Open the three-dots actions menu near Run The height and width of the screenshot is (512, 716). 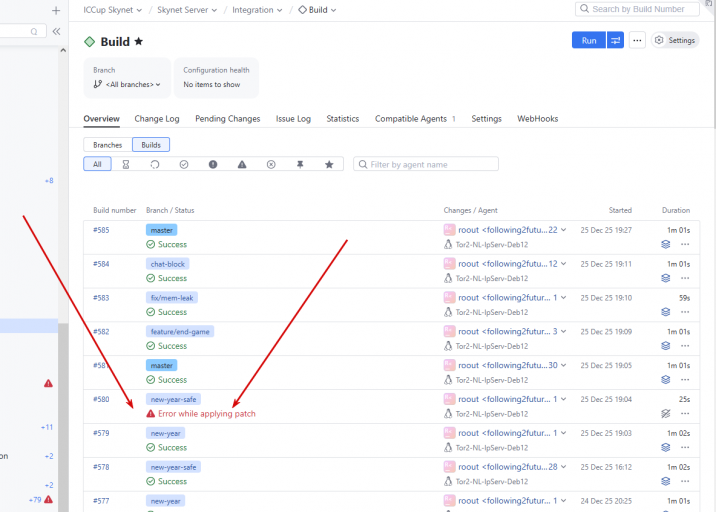637,40
